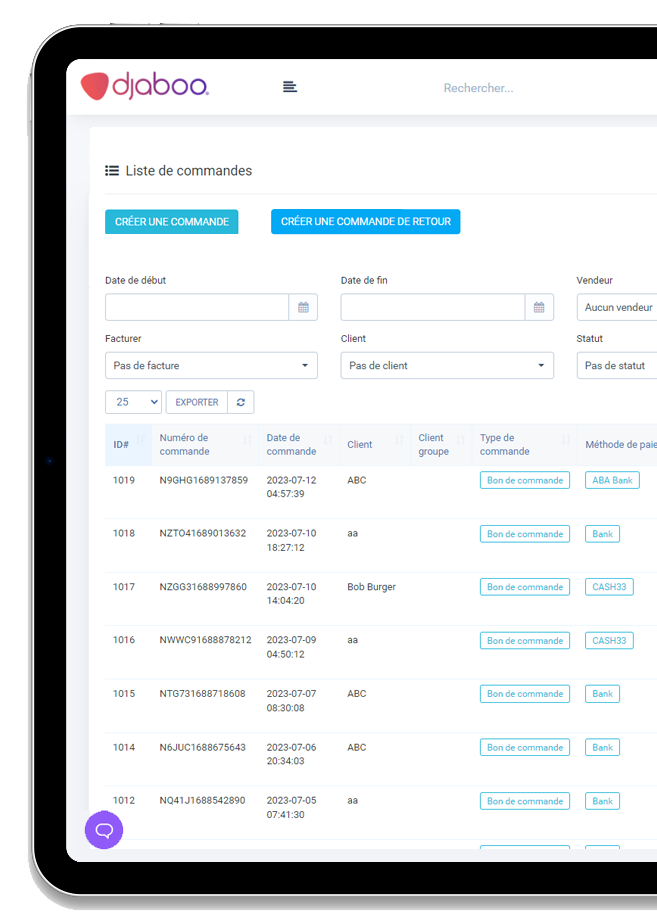657x920 pixels.
Task: Change the 25 rows-per-page selector
Action: [134, 402]
